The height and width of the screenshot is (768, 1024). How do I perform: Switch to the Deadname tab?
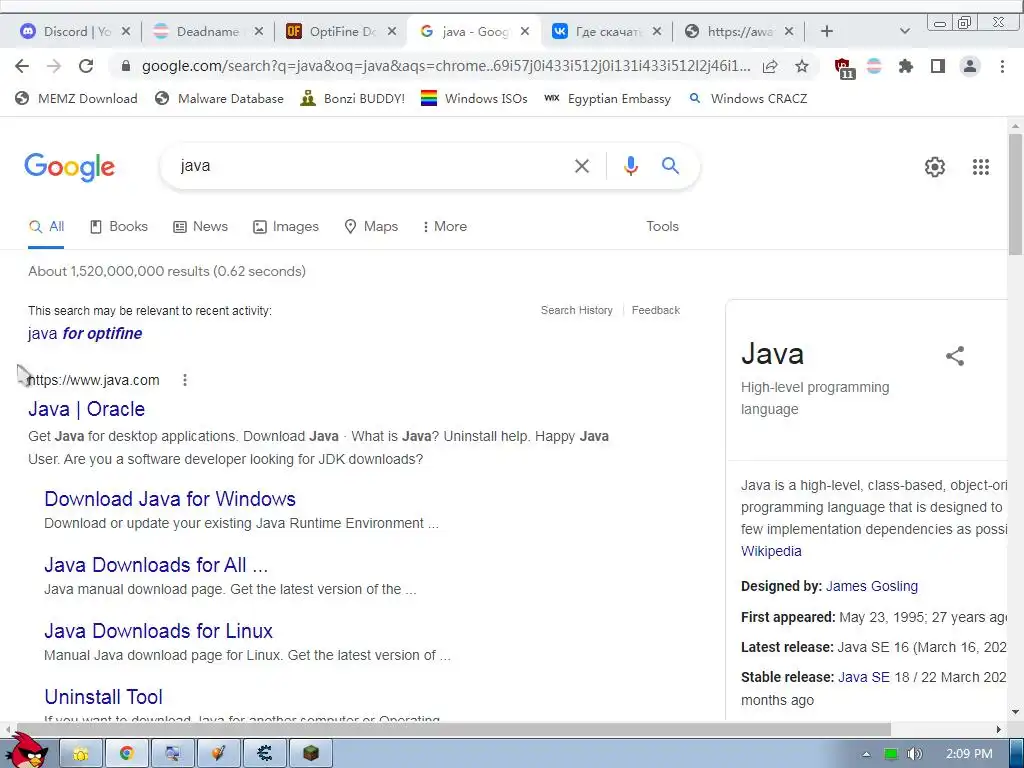(x=208, y=31)
